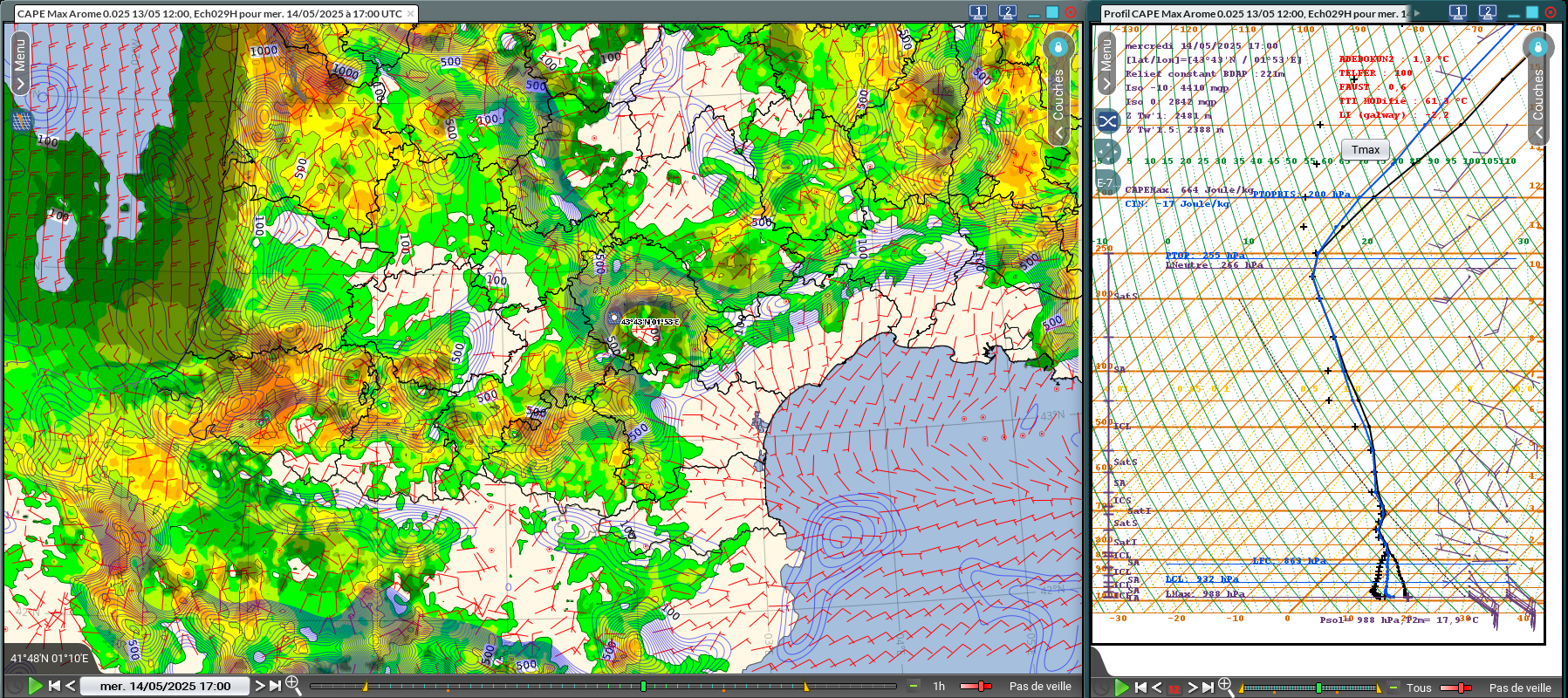This screenshot has width=1568, height=698.
Task: Send the profile window to screen 1
Action: 1457,12
